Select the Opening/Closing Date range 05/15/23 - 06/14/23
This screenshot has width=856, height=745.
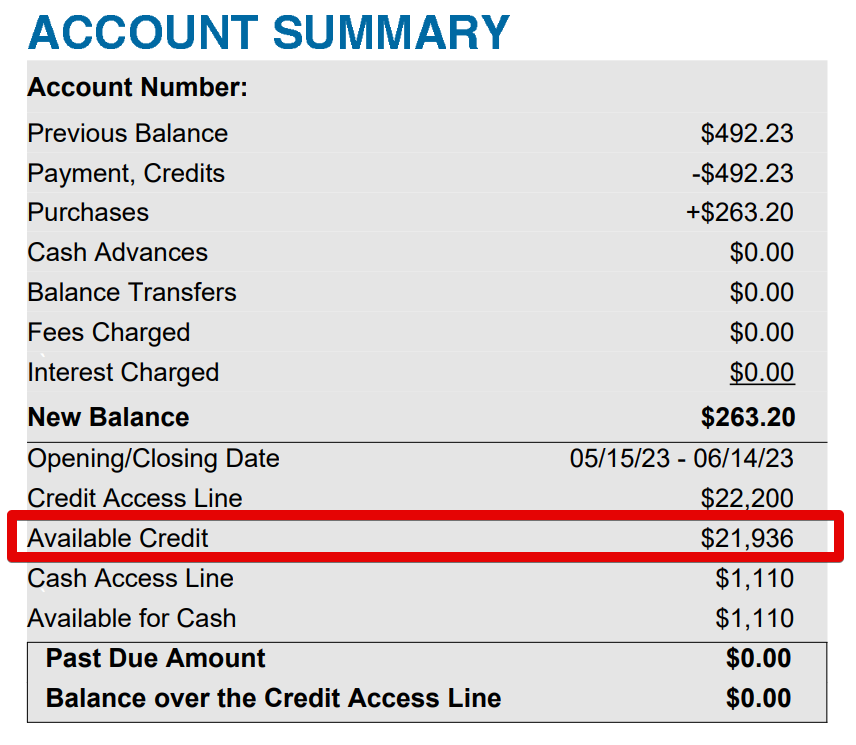tap(681, 458)
